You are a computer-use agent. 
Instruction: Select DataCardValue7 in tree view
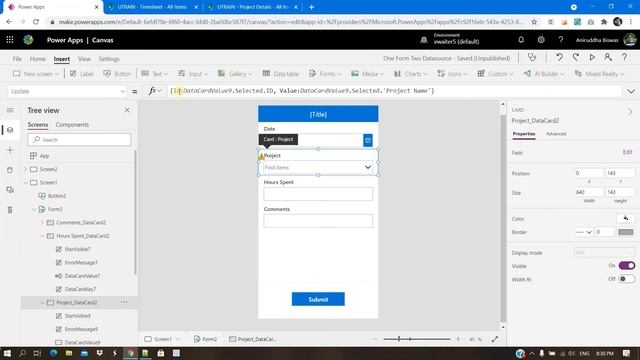tap(82, 276)
